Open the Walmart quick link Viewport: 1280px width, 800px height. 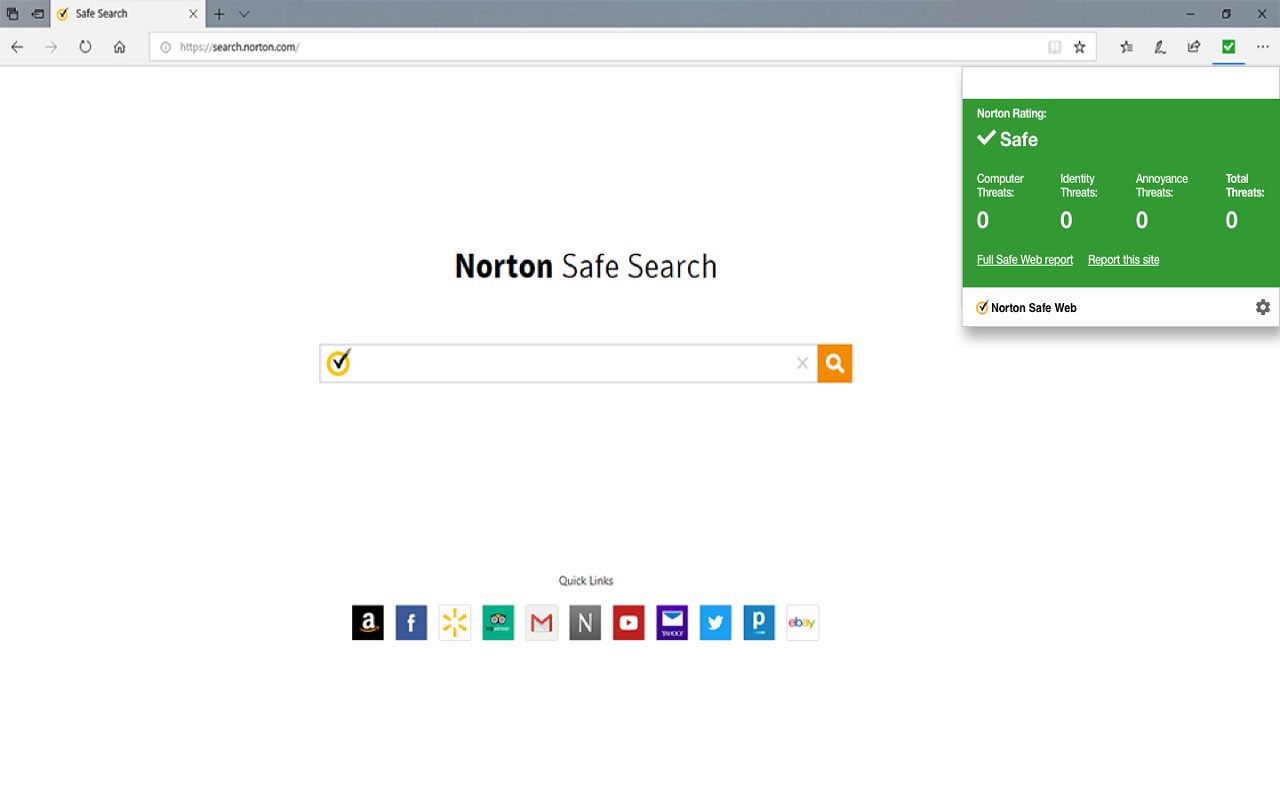(455, 623)
